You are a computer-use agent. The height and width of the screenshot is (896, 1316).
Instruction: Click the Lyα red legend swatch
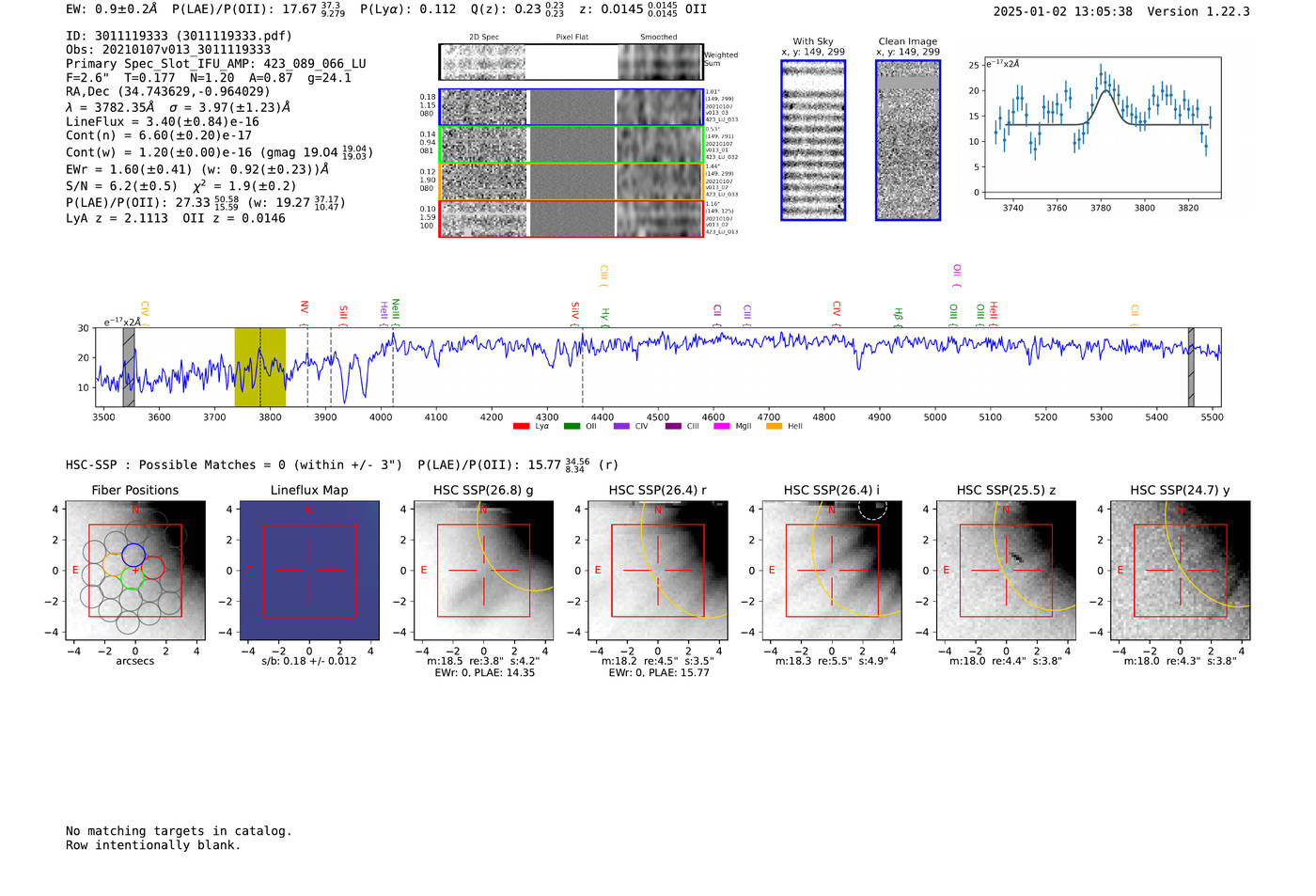coord(521,427)
